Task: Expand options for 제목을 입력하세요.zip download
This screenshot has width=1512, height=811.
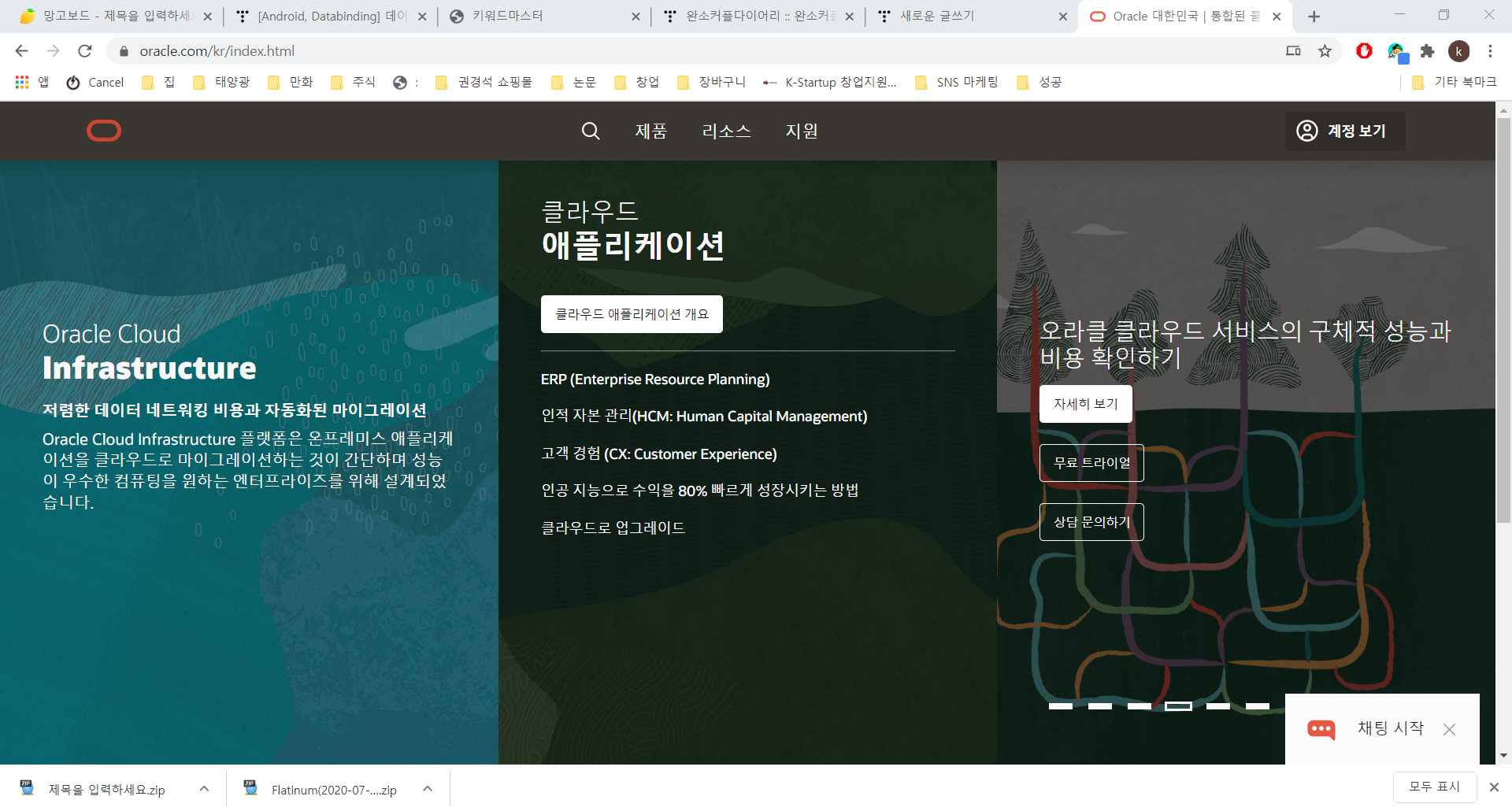Action: 204,788
